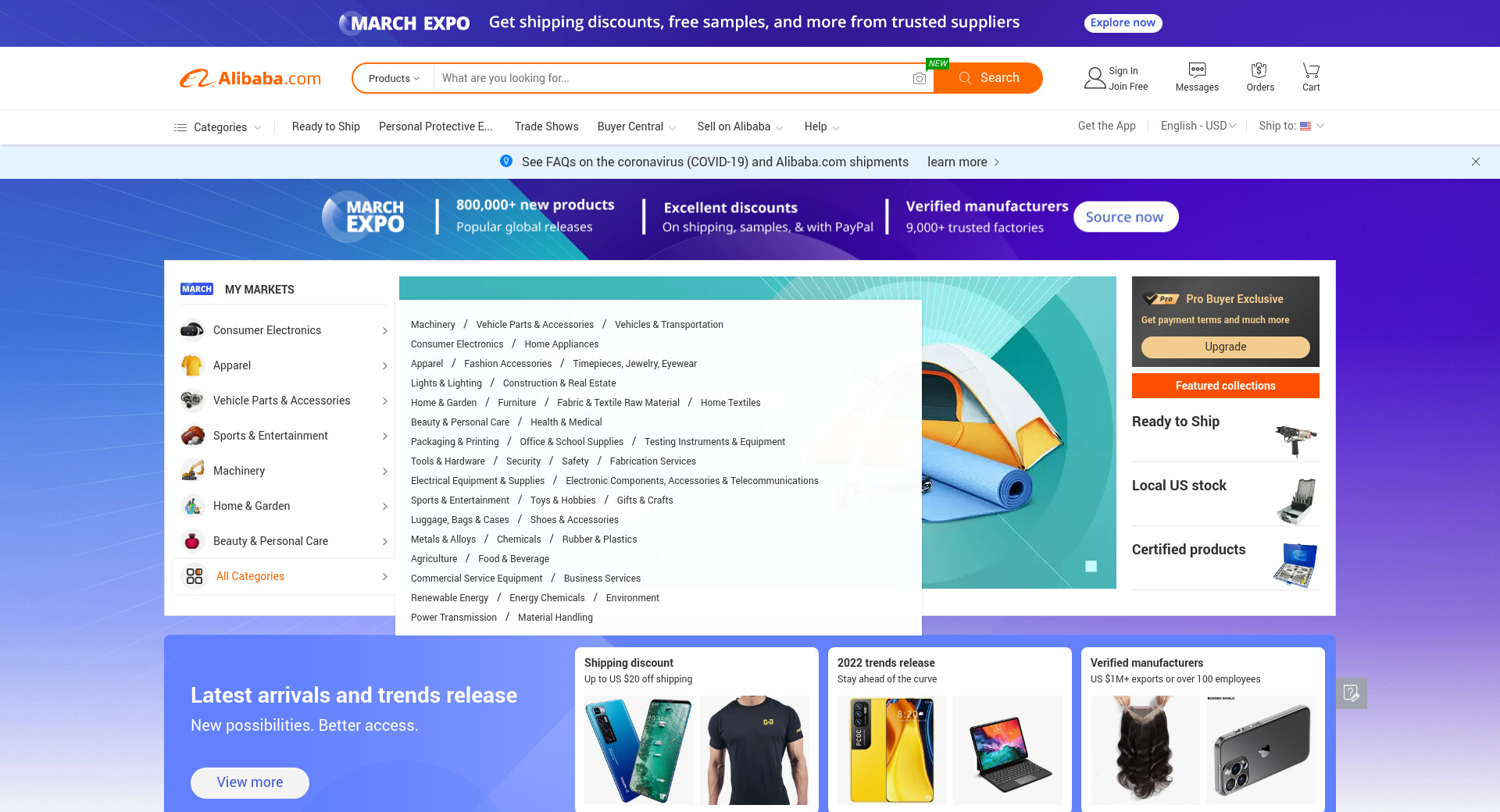
Task: Open the Verified manufacturers wig thumbnail
Action: tap(1145, 750)
